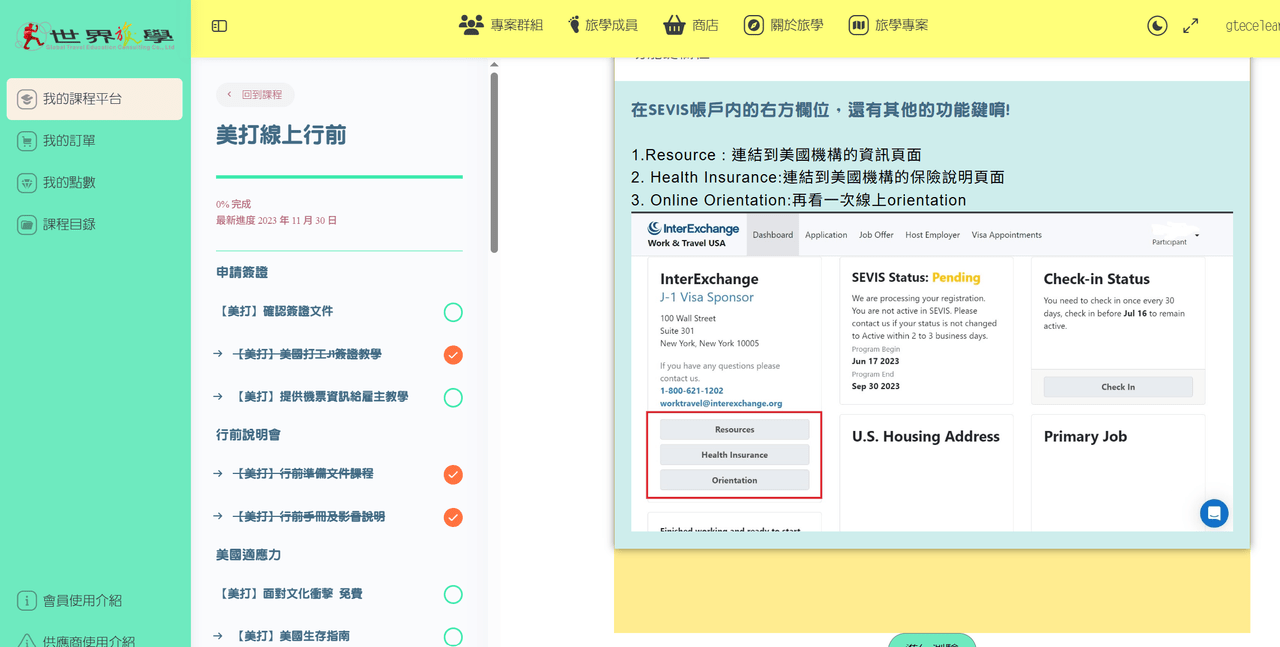Toggle completion circle for 面對文化衝擊 免費

coord(453,595)
